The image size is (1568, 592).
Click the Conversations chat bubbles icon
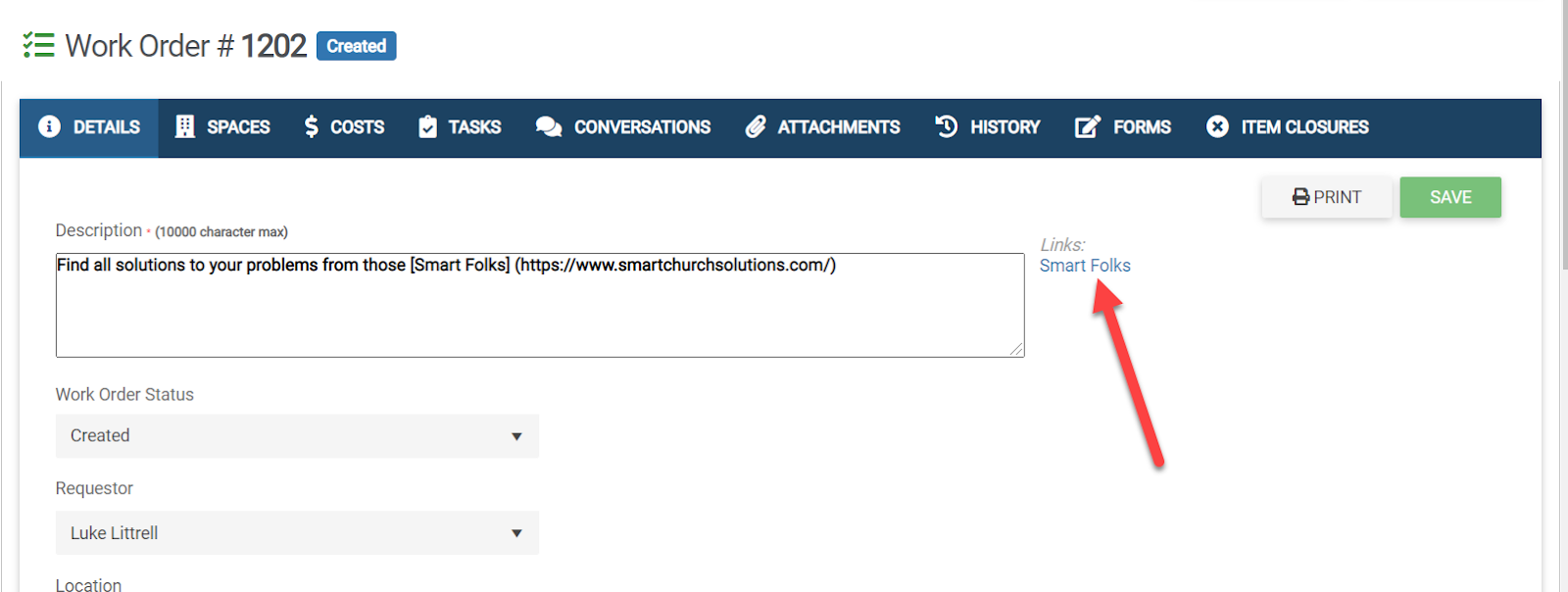coord(549,126)
